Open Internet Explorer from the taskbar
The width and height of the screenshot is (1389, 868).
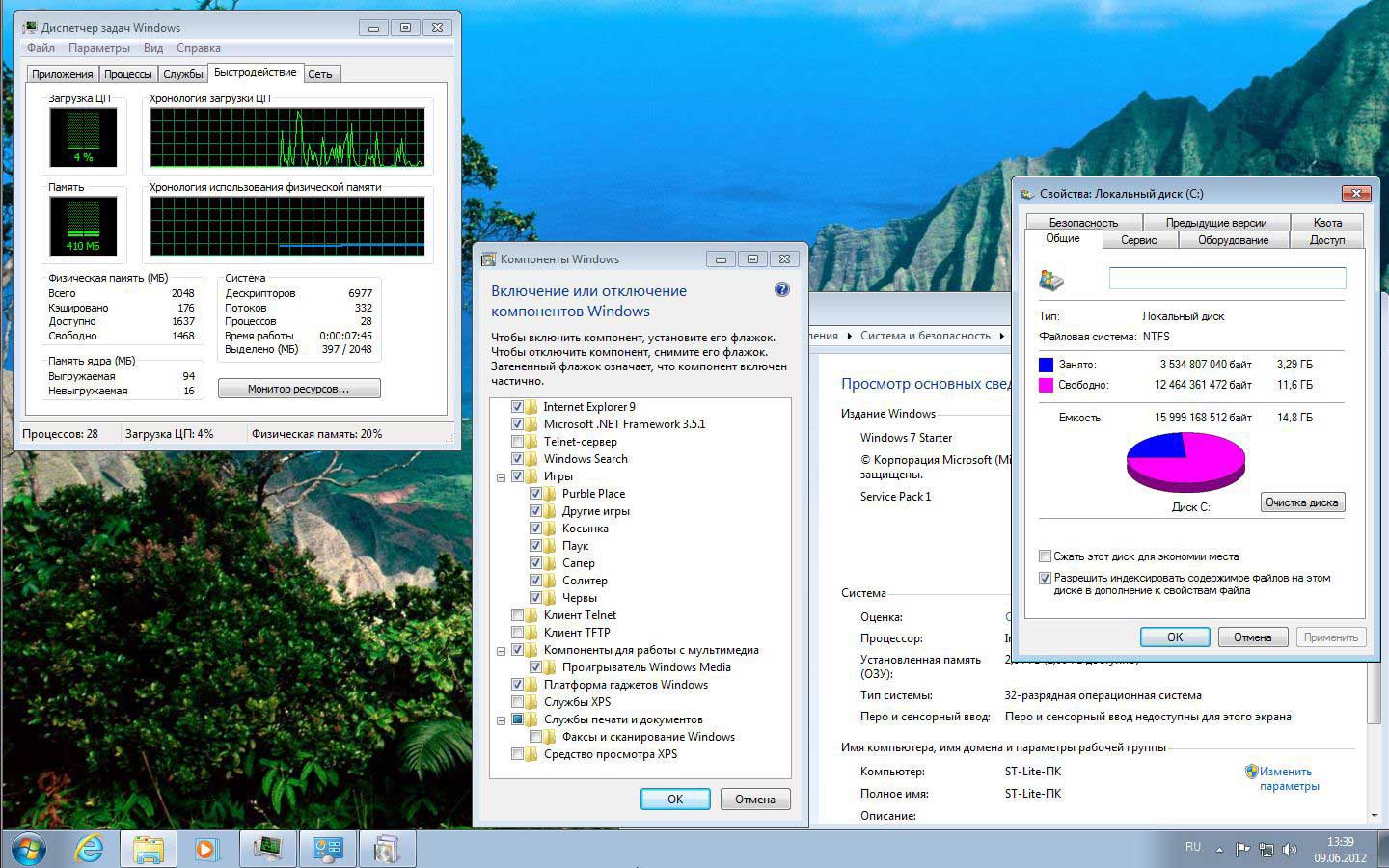(89, 849)
